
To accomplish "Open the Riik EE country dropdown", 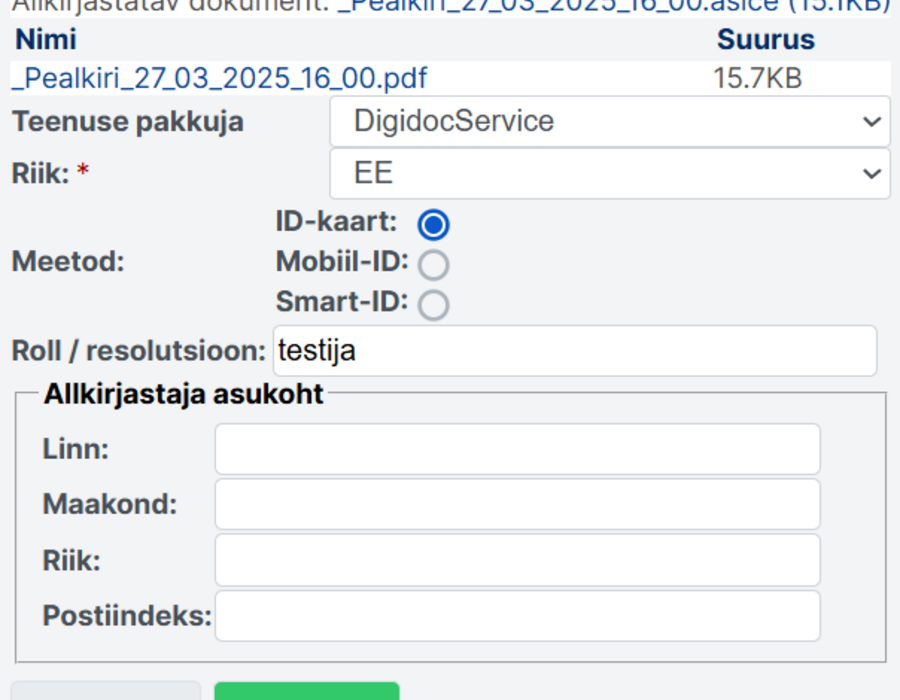I will tap(610, 173).
